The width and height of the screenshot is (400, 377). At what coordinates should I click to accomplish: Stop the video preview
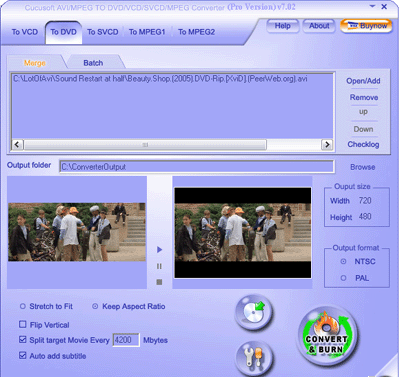159,282
